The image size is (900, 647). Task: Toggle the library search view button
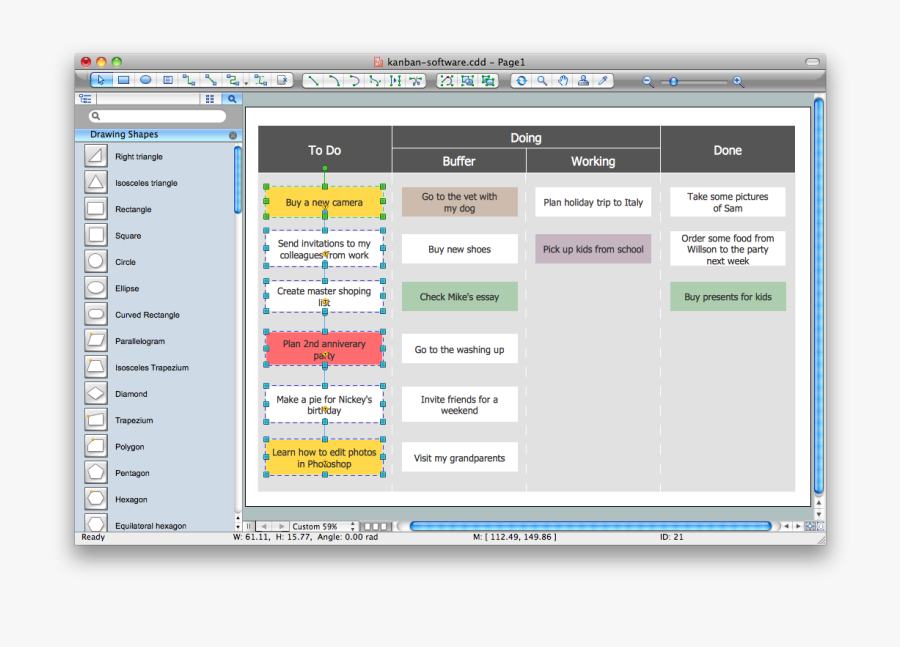[231, 99]
